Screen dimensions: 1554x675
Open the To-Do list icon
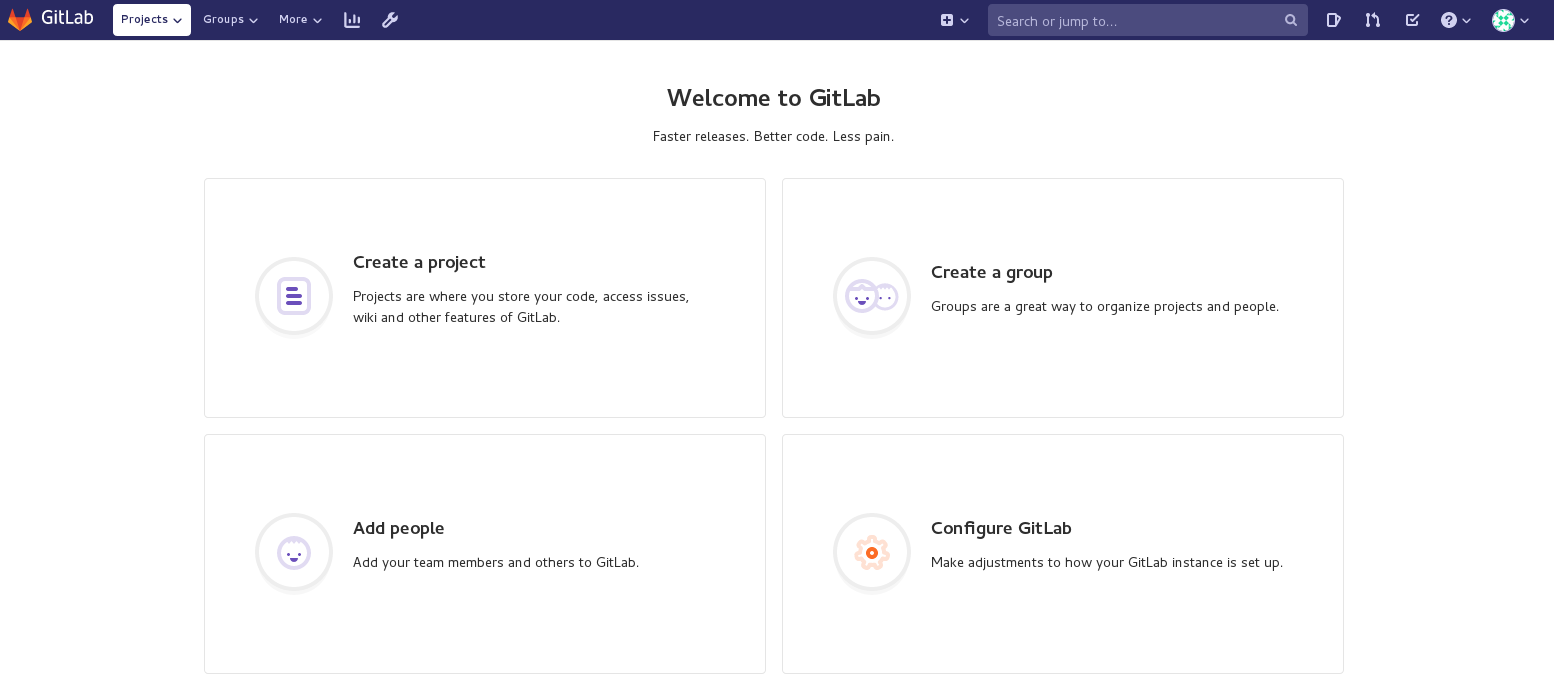pyautogui.click(x=1412, y=20)
